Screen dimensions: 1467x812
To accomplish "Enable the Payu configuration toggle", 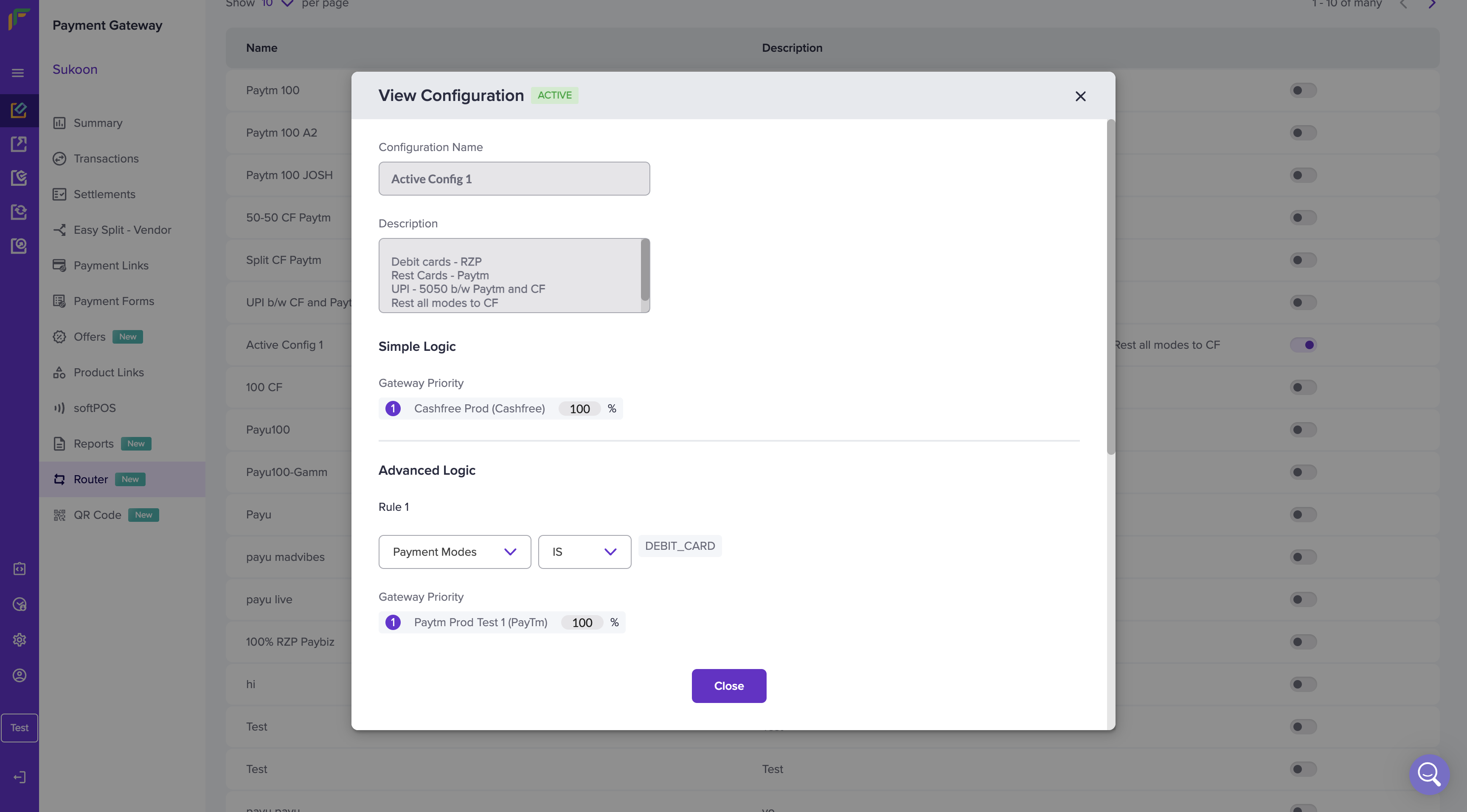I will (1303, 515).
